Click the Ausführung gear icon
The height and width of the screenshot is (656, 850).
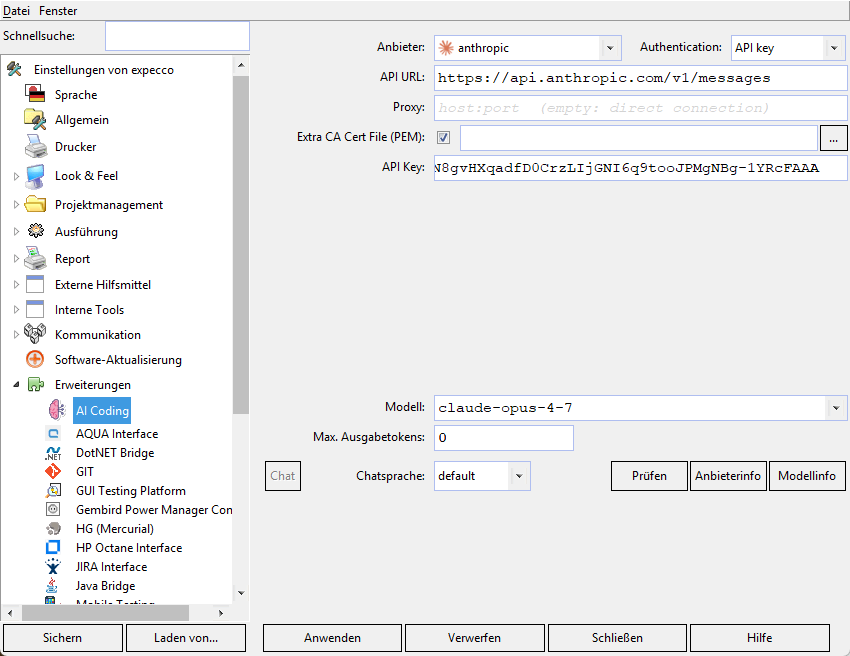(36, 231)
